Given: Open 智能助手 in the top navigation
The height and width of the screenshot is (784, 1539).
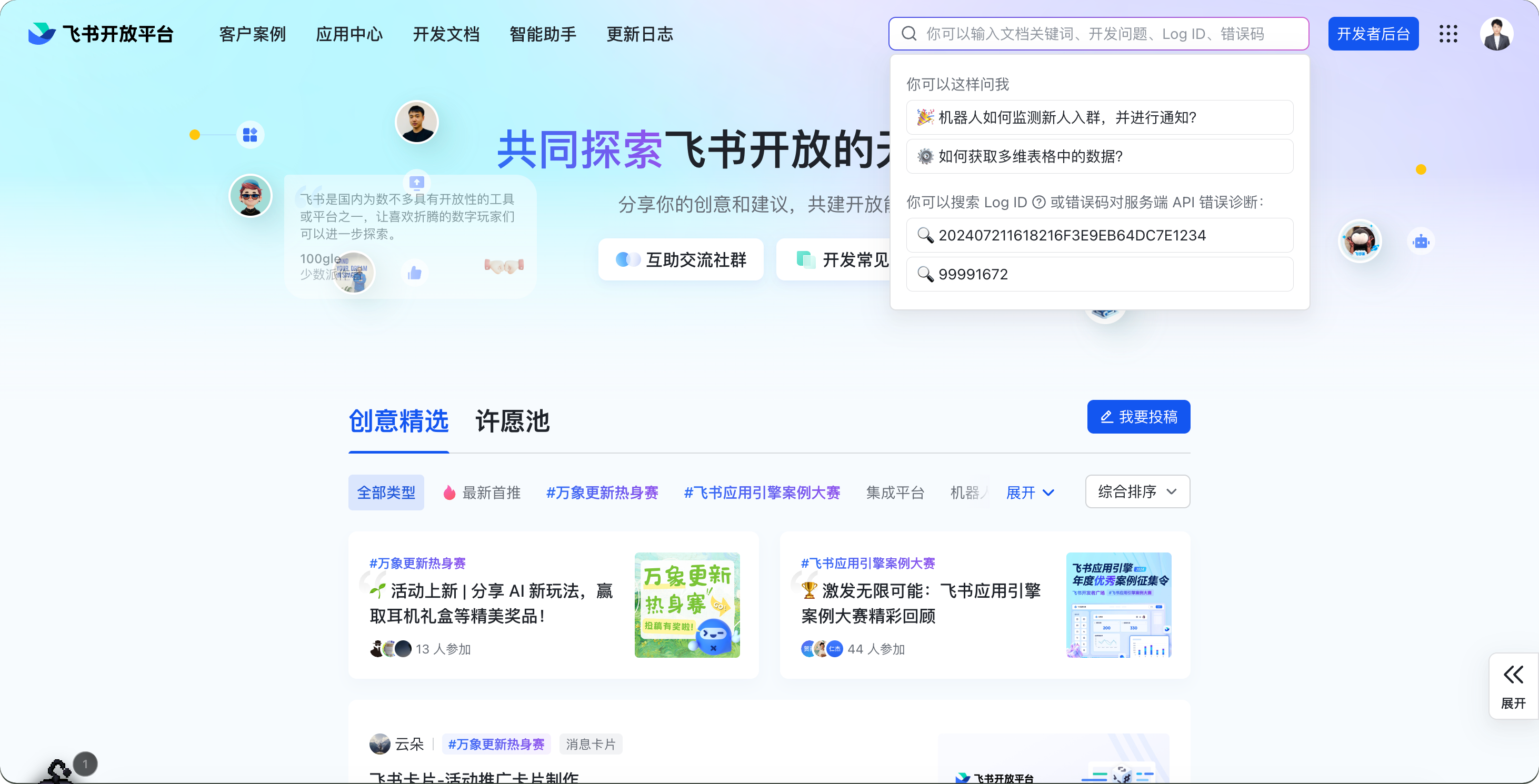Looking at the screenshot, I should coord(543,34).
